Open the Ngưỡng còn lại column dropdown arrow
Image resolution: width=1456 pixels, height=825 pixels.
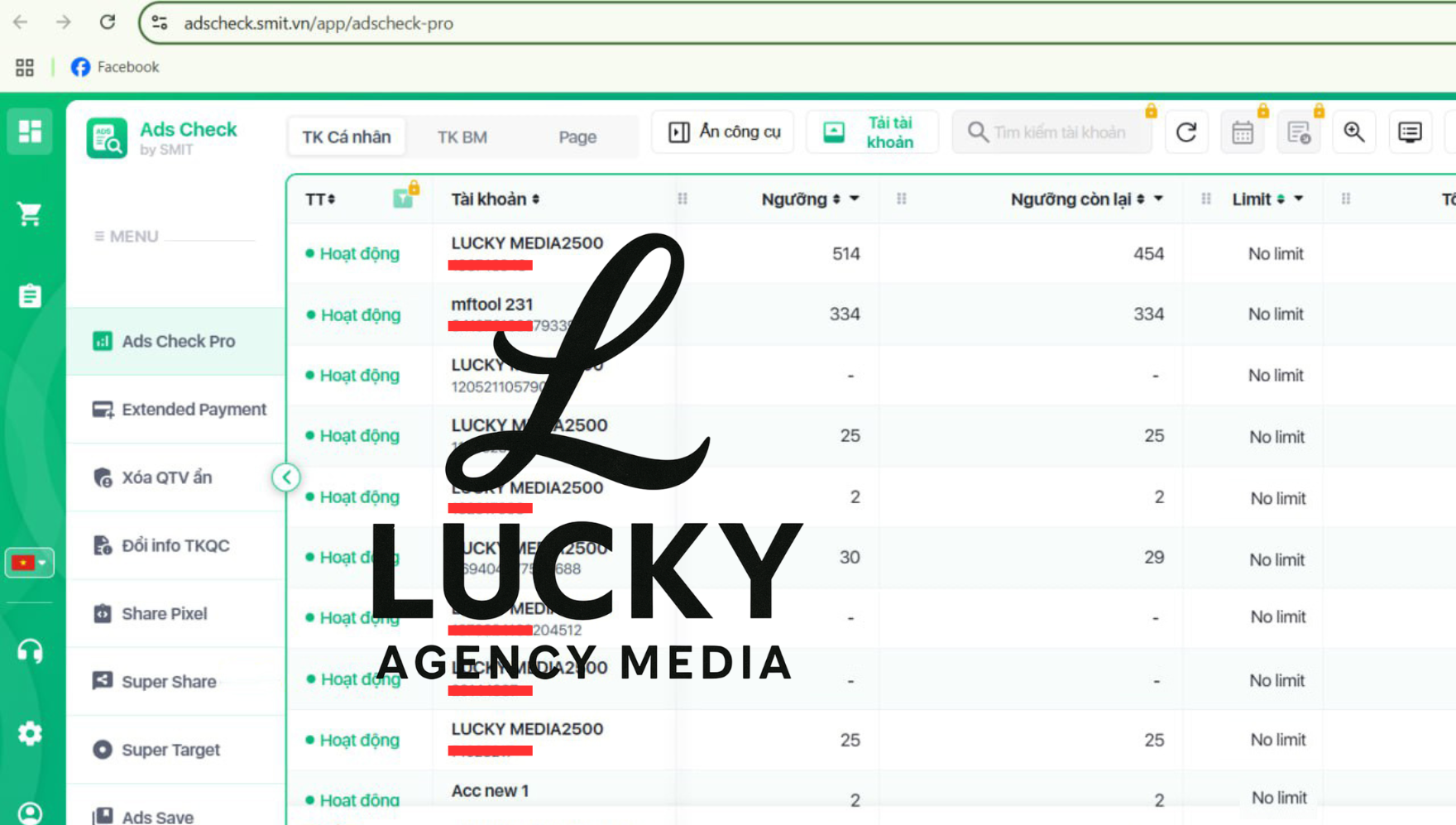[1158, 199]
